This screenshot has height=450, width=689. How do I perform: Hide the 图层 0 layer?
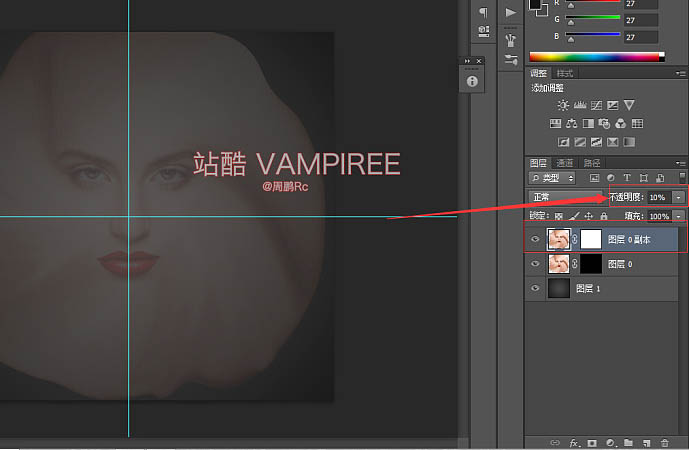[535, 264]
